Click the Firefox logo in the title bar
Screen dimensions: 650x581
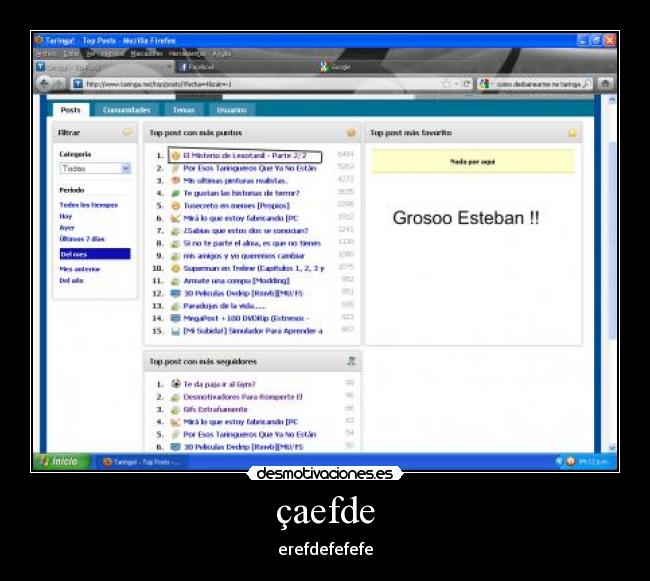39,40
